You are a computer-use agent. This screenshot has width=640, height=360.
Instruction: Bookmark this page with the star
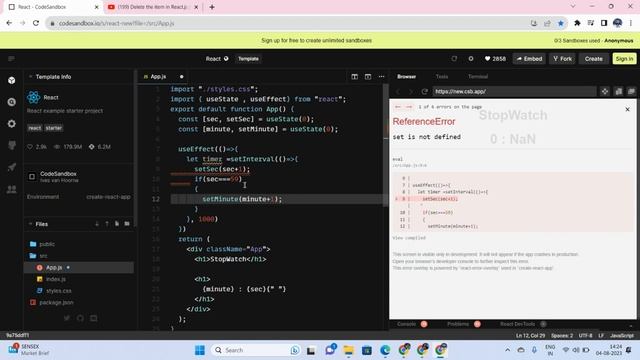pos(561,23)
